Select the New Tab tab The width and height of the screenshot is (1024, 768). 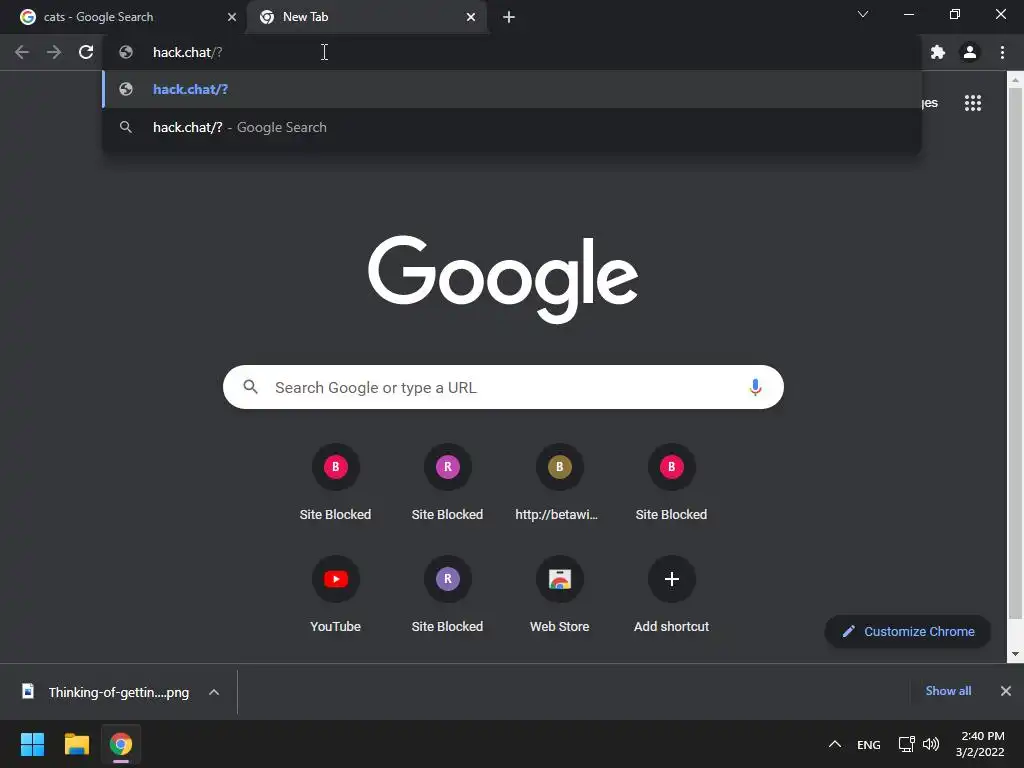pos(366,17)
